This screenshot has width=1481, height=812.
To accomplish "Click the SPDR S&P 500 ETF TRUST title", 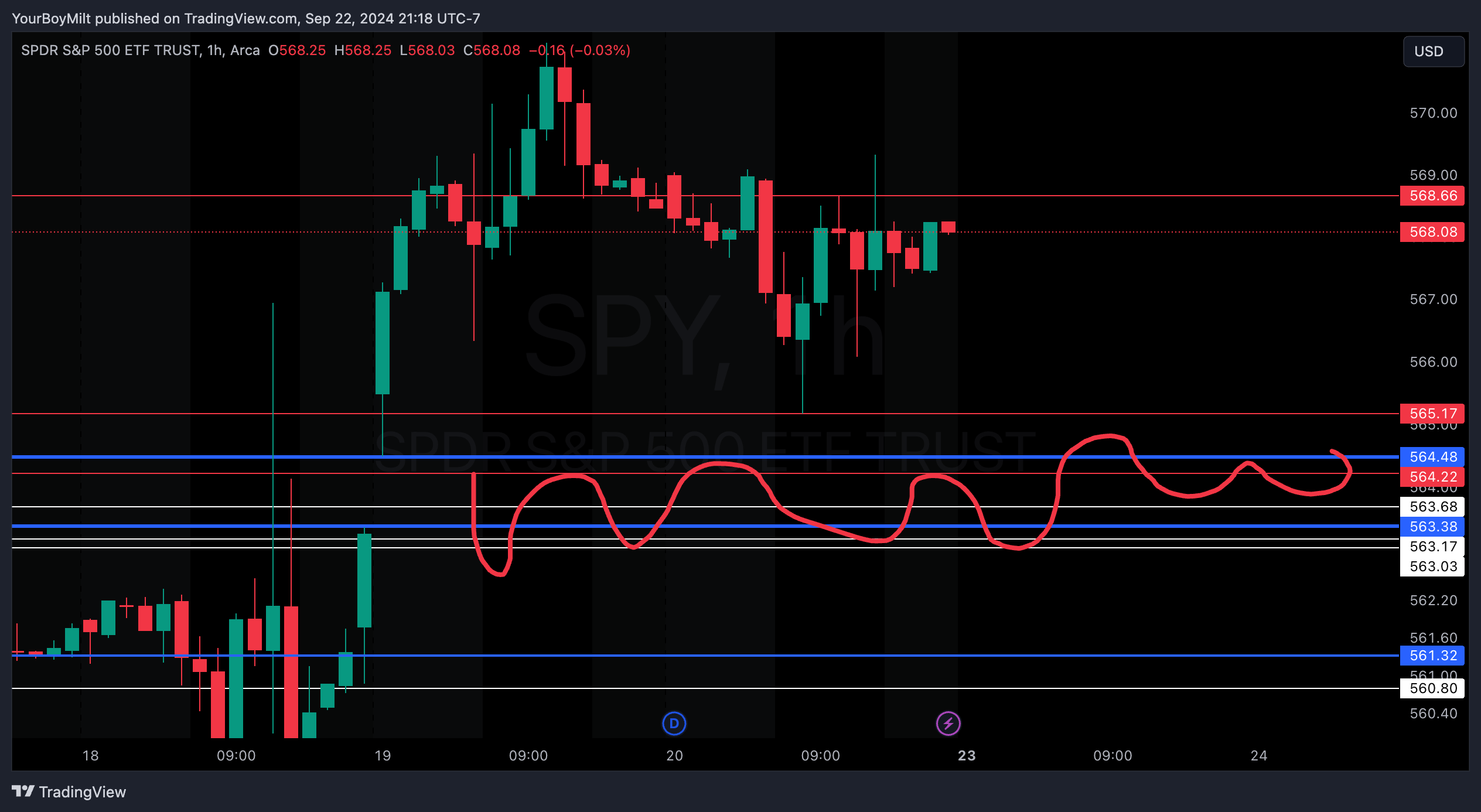I will click(x=111, y=50).
